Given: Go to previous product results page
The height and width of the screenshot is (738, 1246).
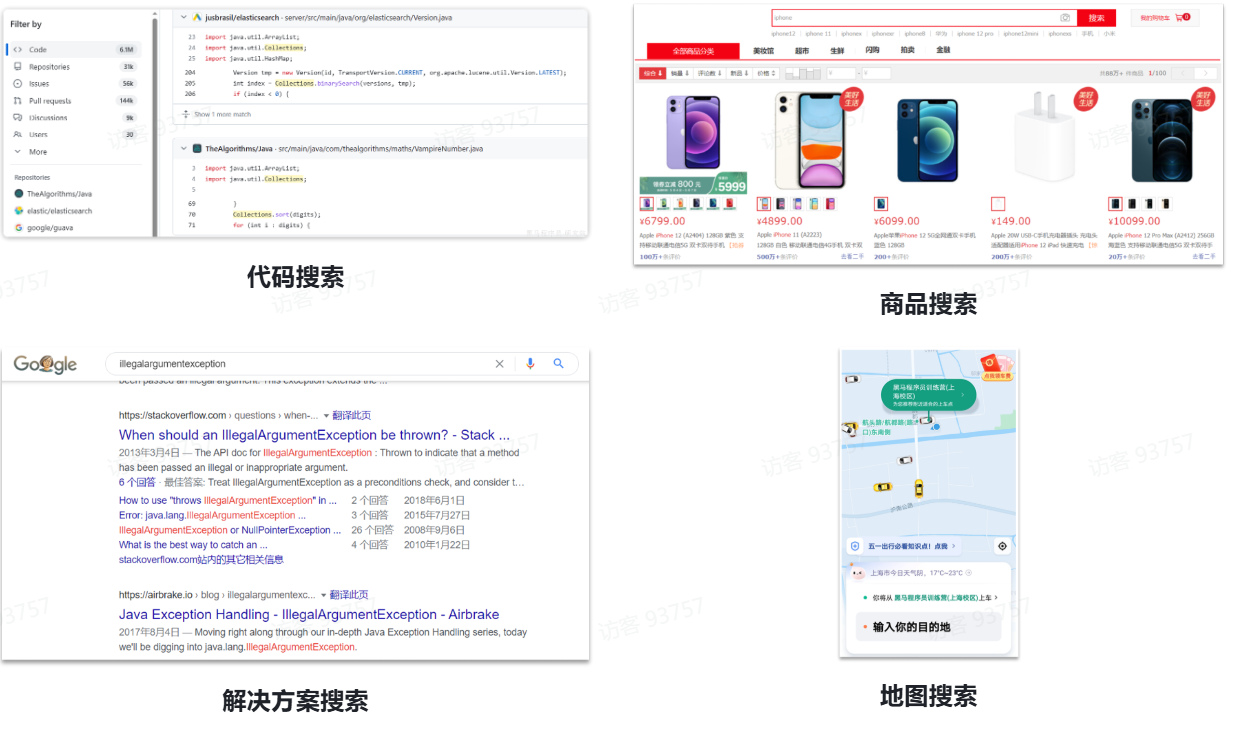Looking at the screenshot, I should coord(1184,73).
